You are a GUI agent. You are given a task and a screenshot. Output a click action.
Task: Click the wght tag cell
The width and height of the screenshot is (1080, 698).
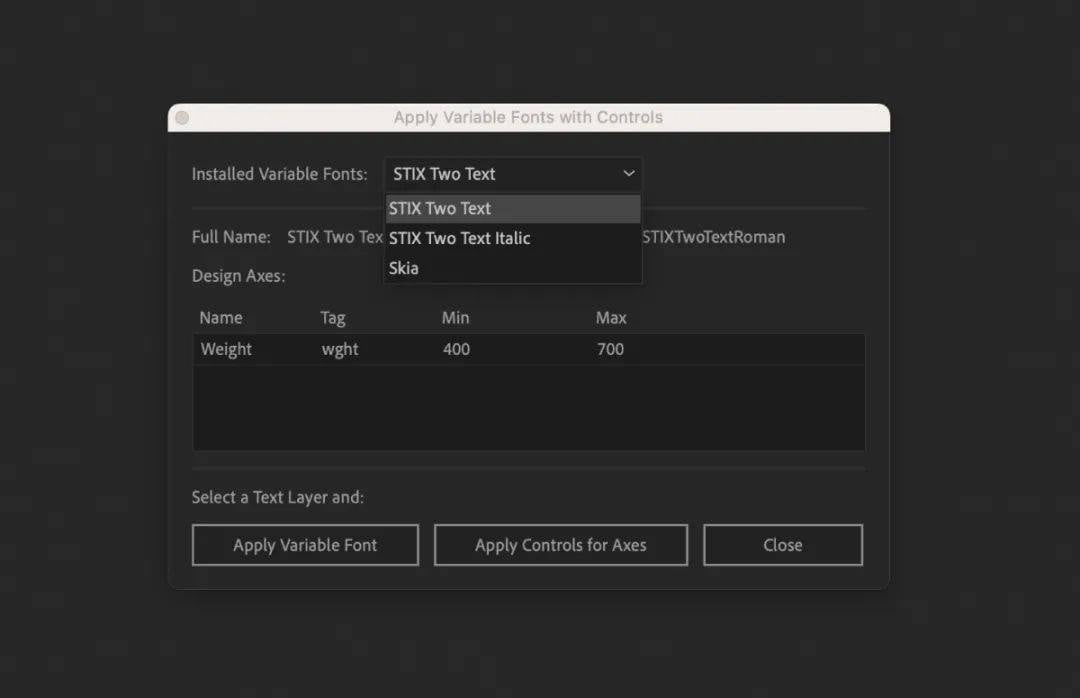coord(340,349)
